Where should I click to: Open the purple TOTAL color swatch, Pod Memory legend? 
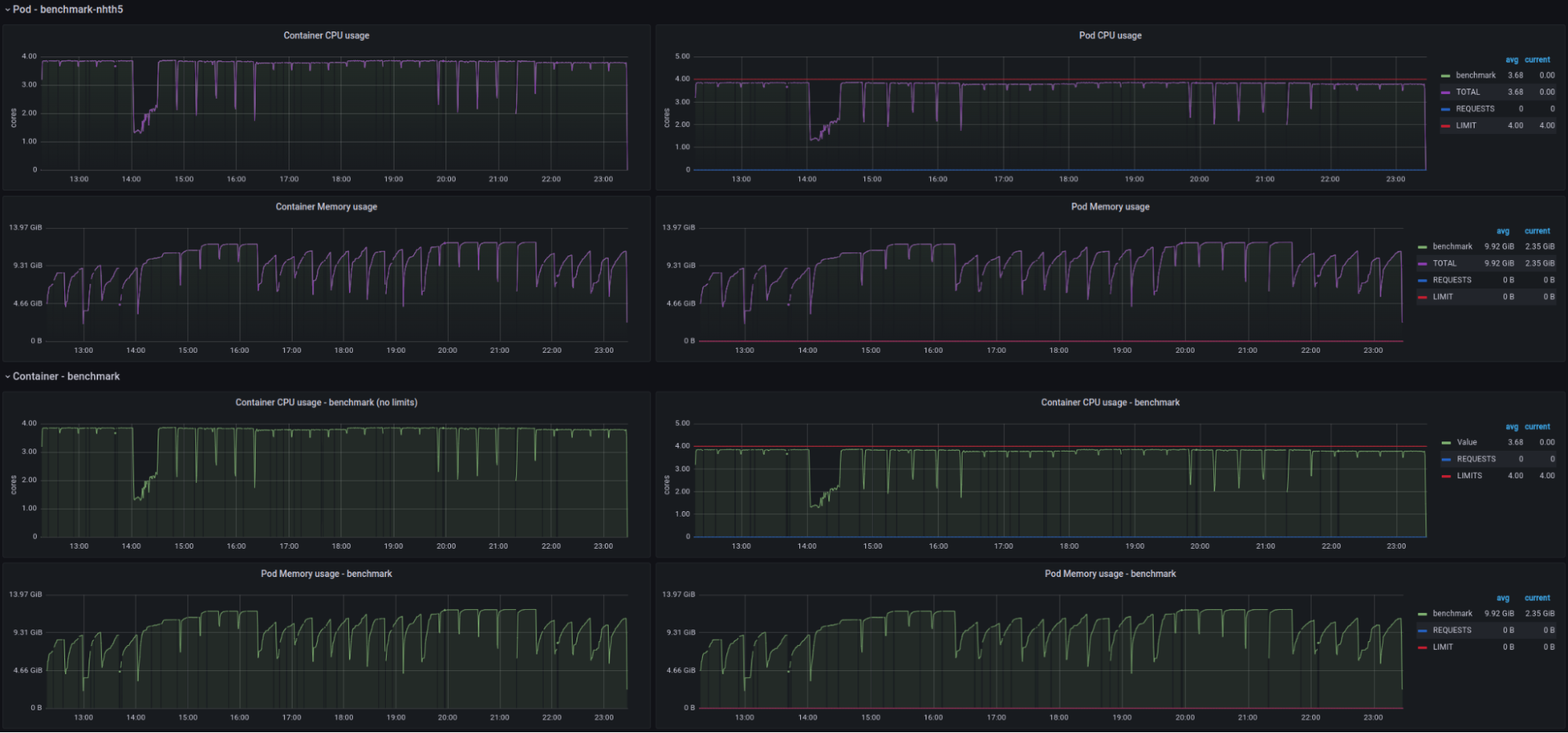(1422, 264)
